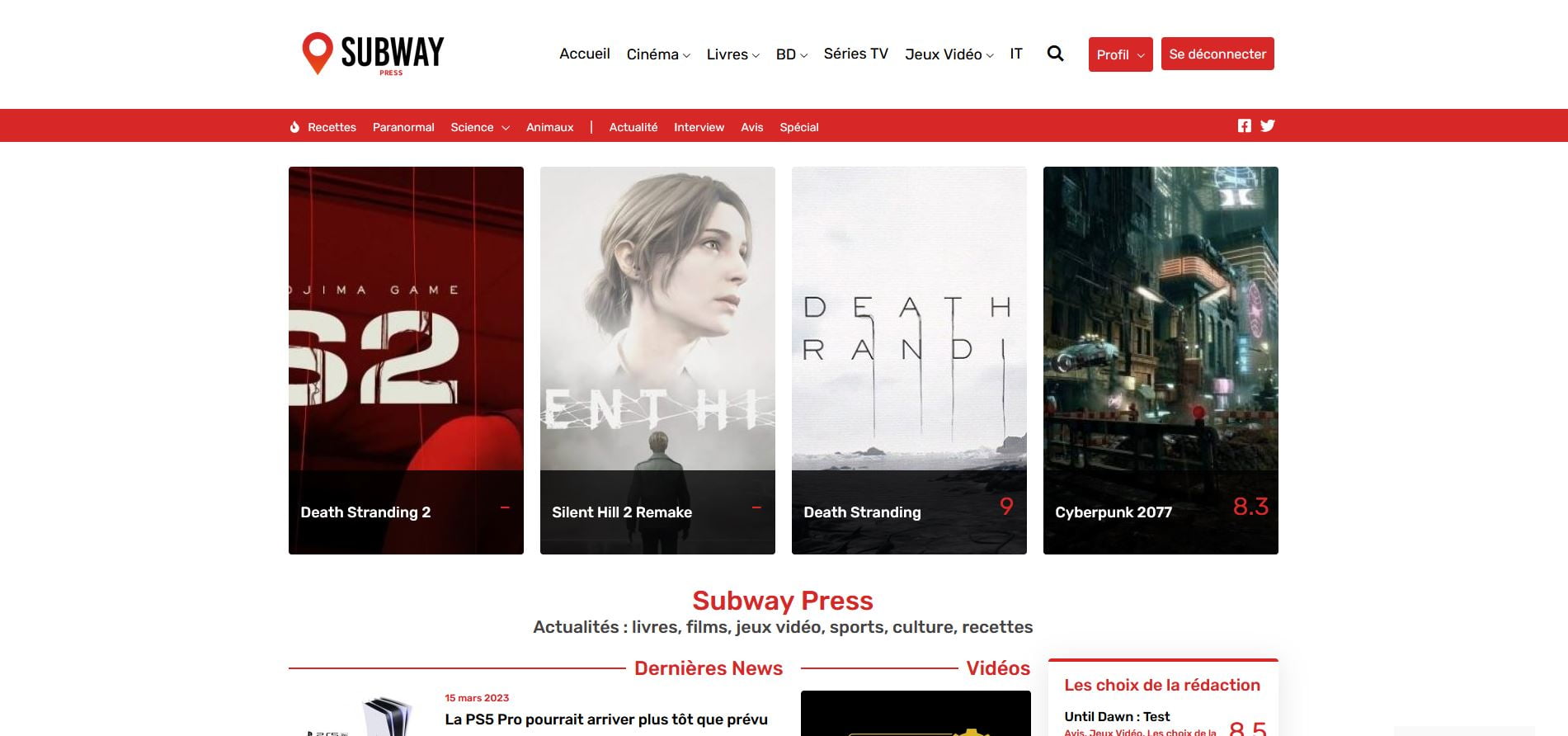
Task: Open Séries TV section
Action: coord(855,54)
